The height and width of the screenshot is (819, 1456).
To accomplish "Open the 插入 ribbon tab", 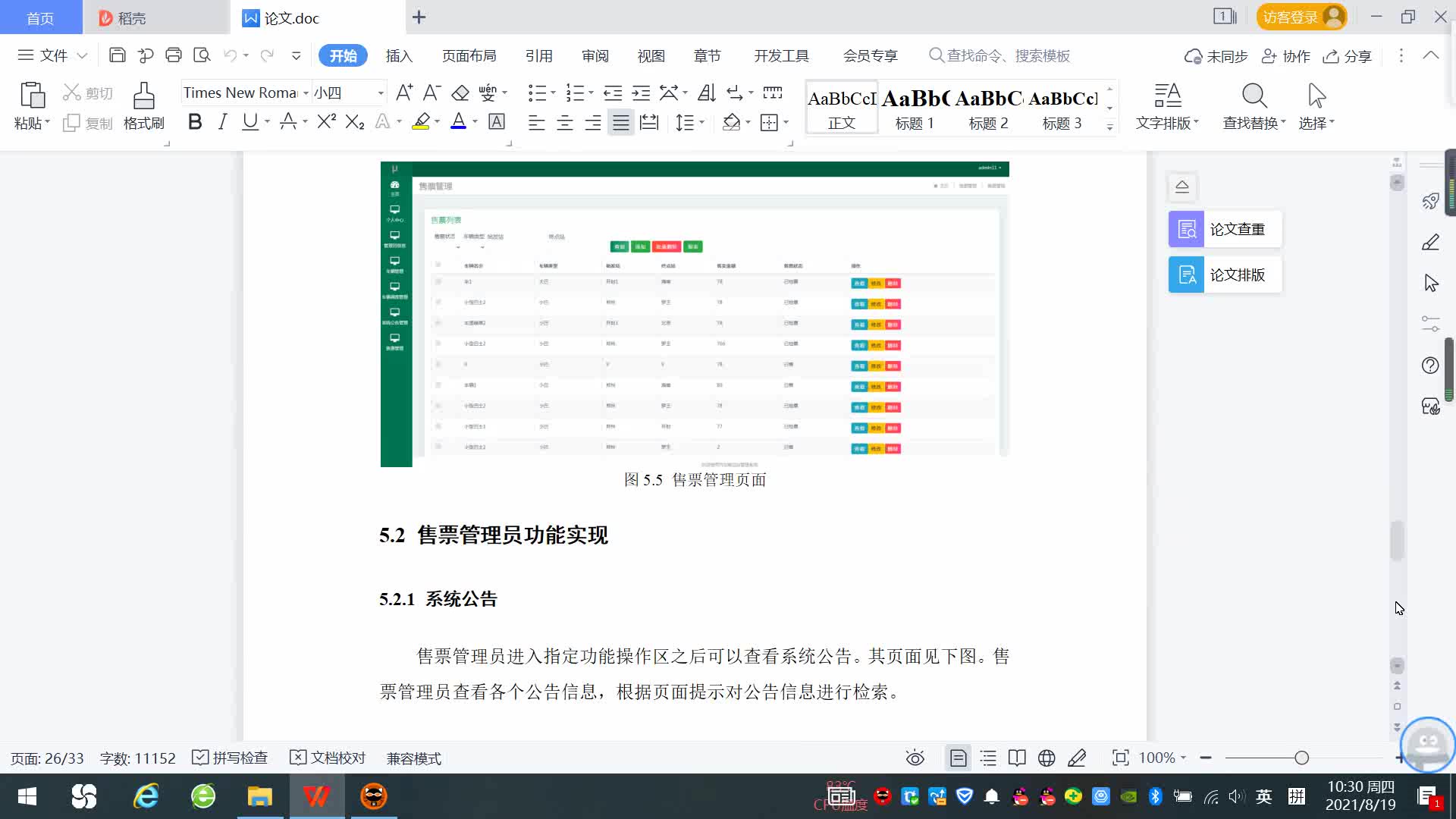I will [399, 56].
